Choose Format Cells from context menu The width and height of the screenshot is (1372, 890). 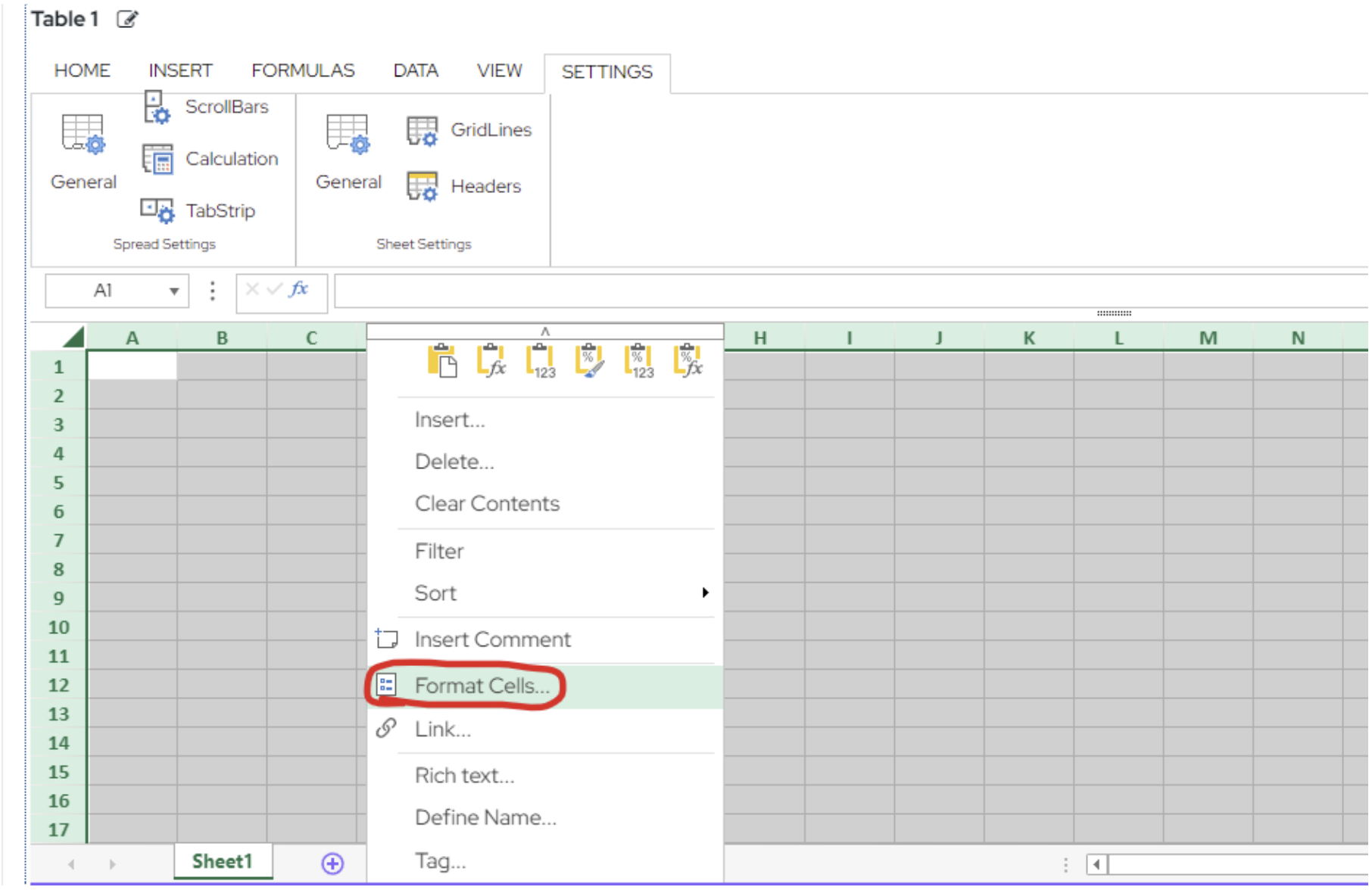(482, 686)
